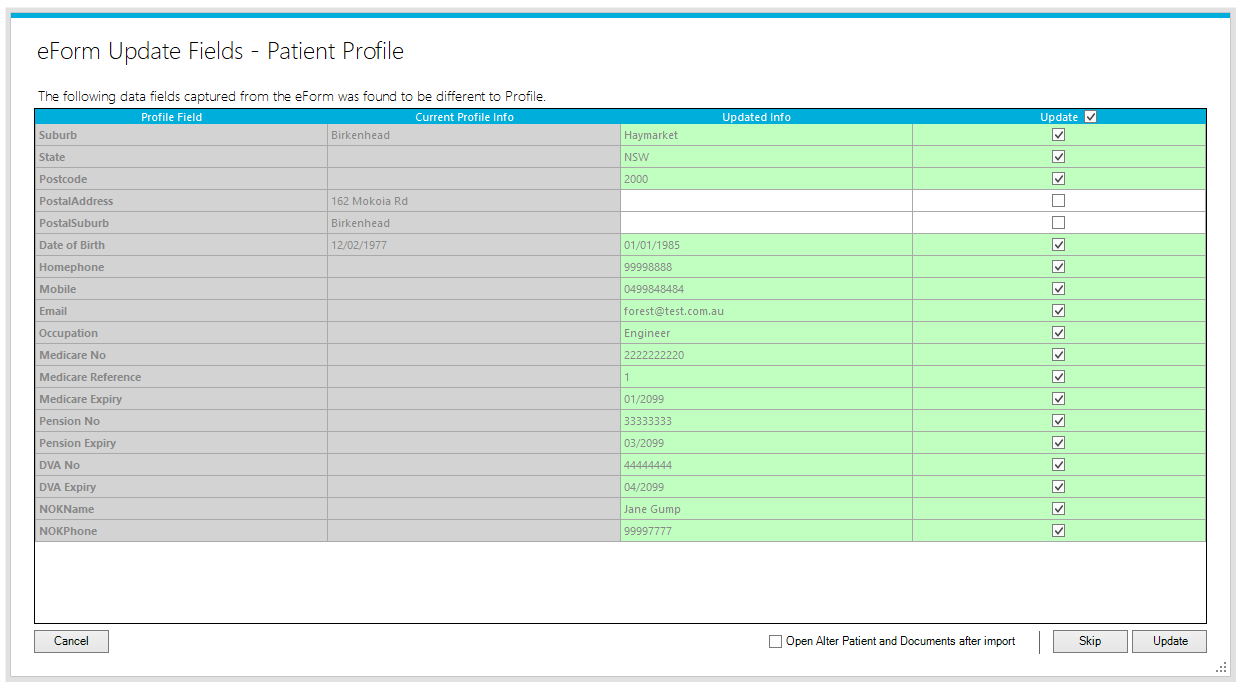This screenshot has height=689, width=1242.
Task: Click the Profile Field column header
Action: click(x=181, y=117)
